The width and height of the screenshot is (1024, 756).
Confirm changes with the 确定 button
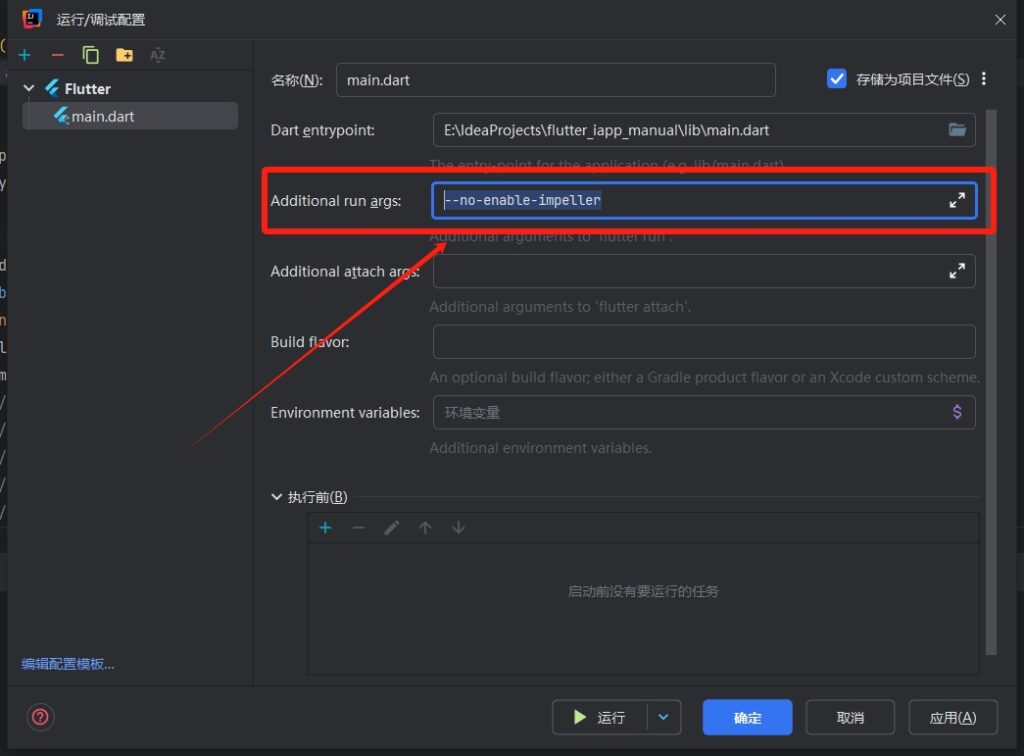coord(748,717)
